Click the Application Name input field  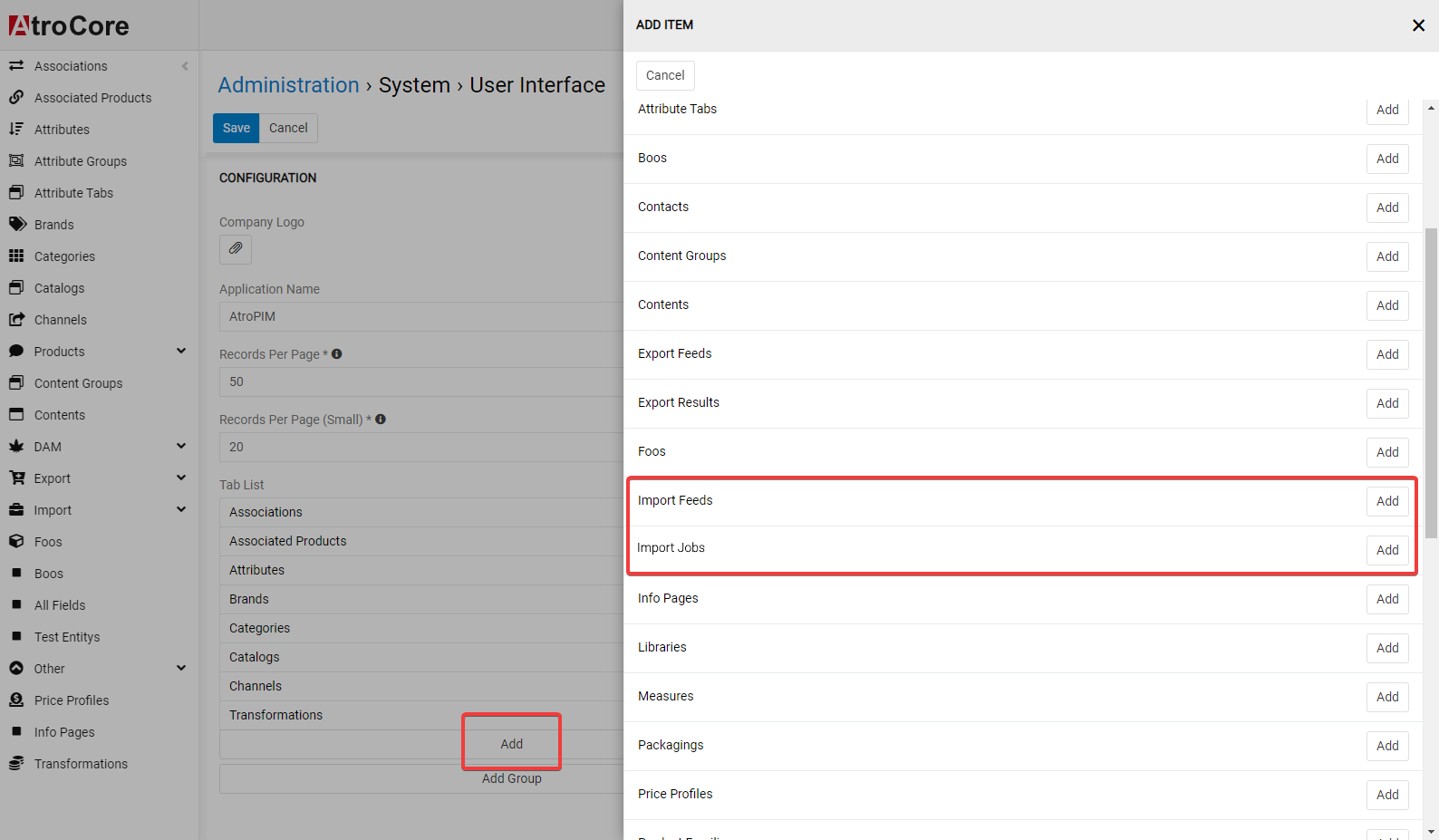click(421, 316)
